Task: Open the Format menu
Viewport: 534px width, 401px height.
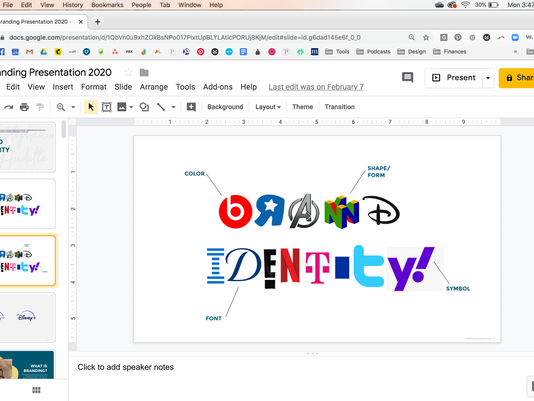Action: (94, 87)
